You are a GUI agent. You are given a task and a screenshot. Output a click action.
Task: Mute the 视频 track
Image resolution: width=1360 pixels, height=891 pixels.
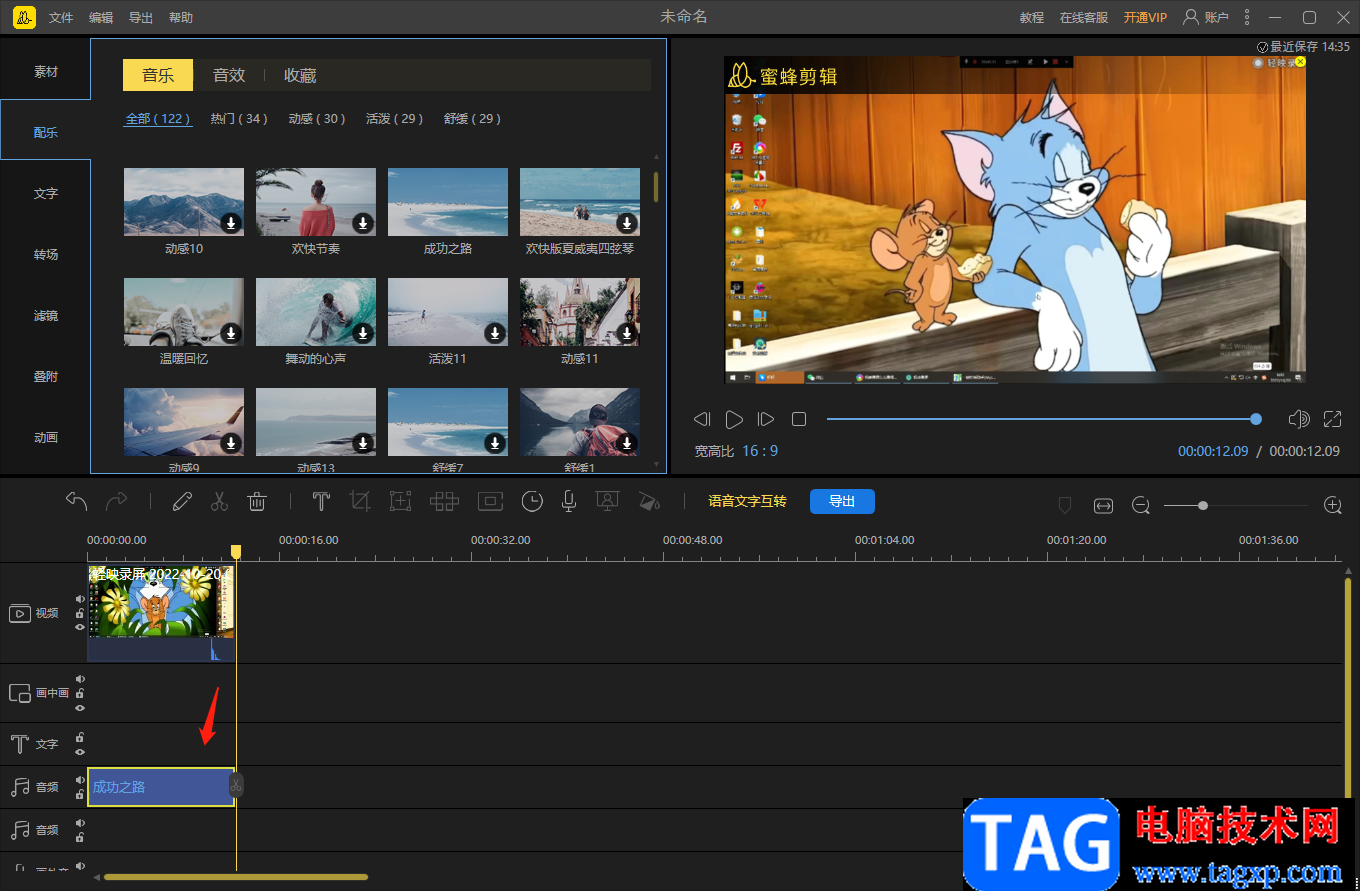point(80,599)
